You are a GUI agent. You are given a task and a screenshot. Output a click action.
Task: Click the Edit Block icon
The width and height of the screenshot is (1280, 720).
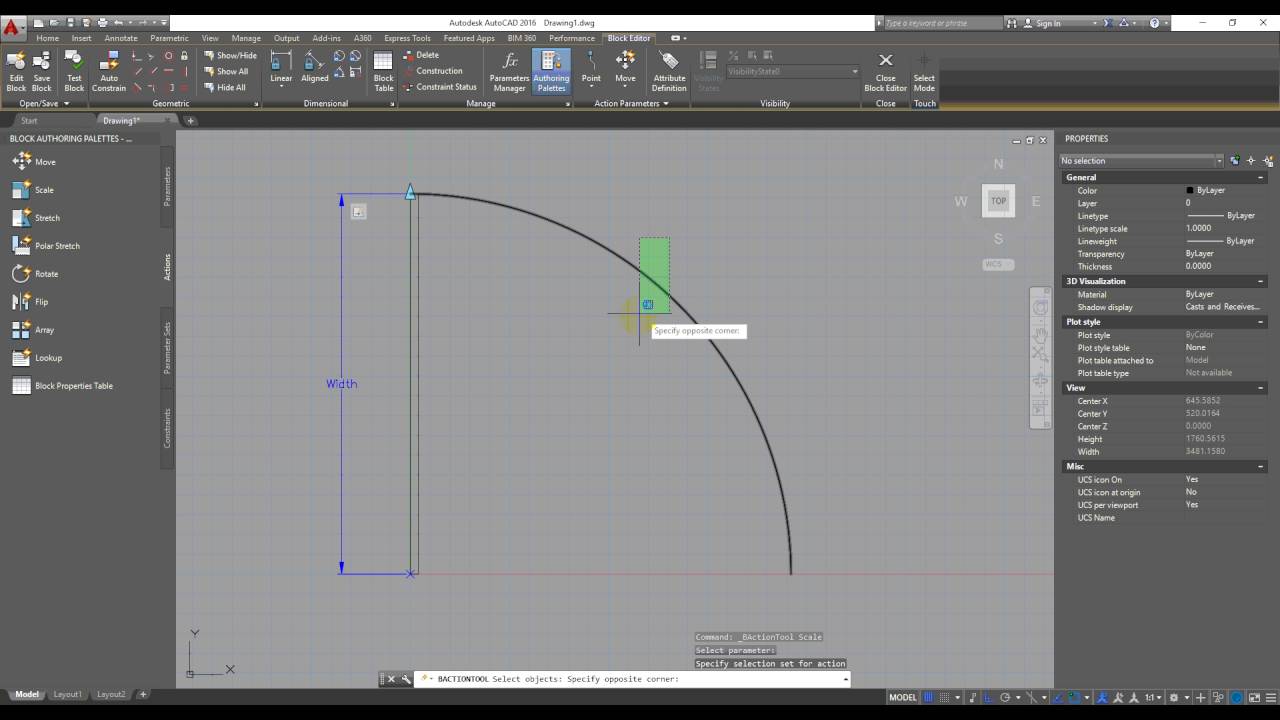tap(16, 71)
